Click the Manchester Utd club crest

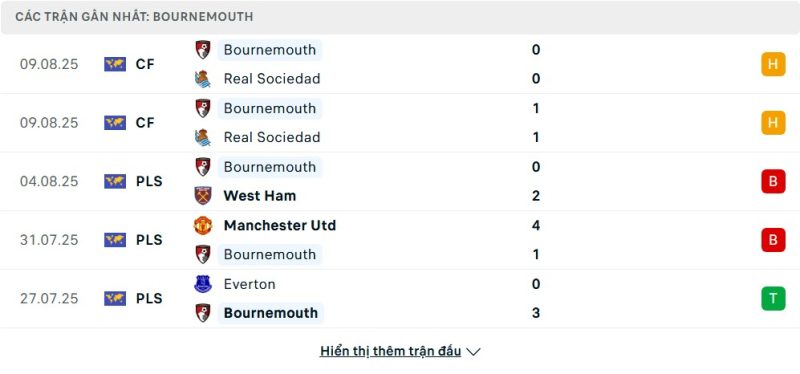point(203,225)
